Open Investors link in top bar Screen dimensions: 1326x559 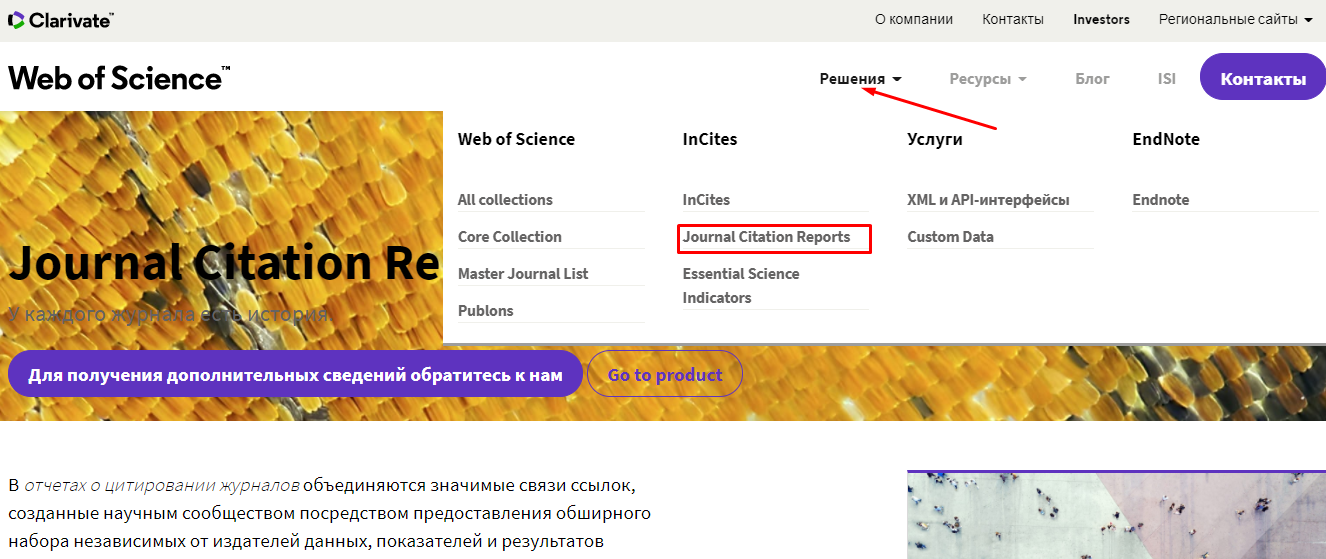(x=1101, y=19)
